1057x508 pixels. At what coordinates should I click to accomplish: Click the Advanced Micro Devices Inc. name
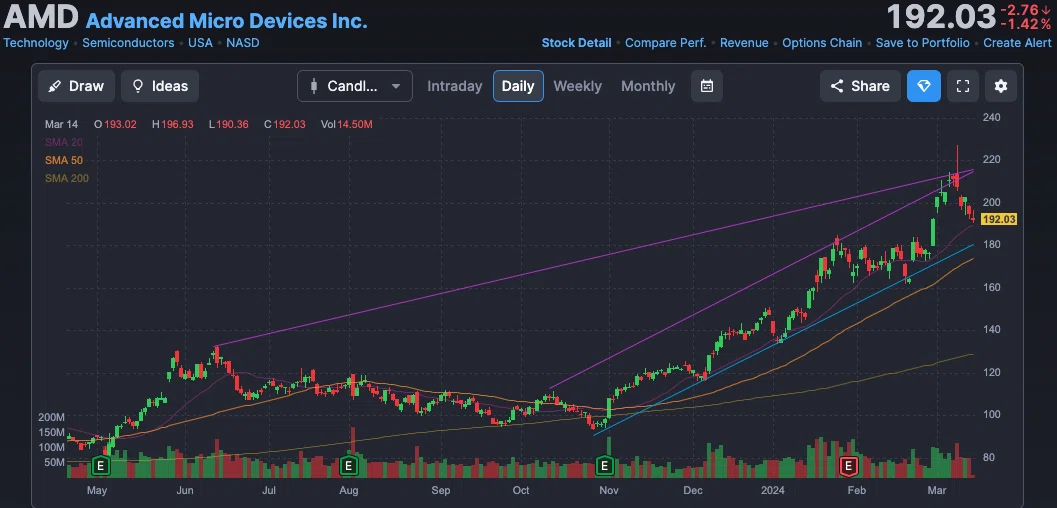click(226, 21)
